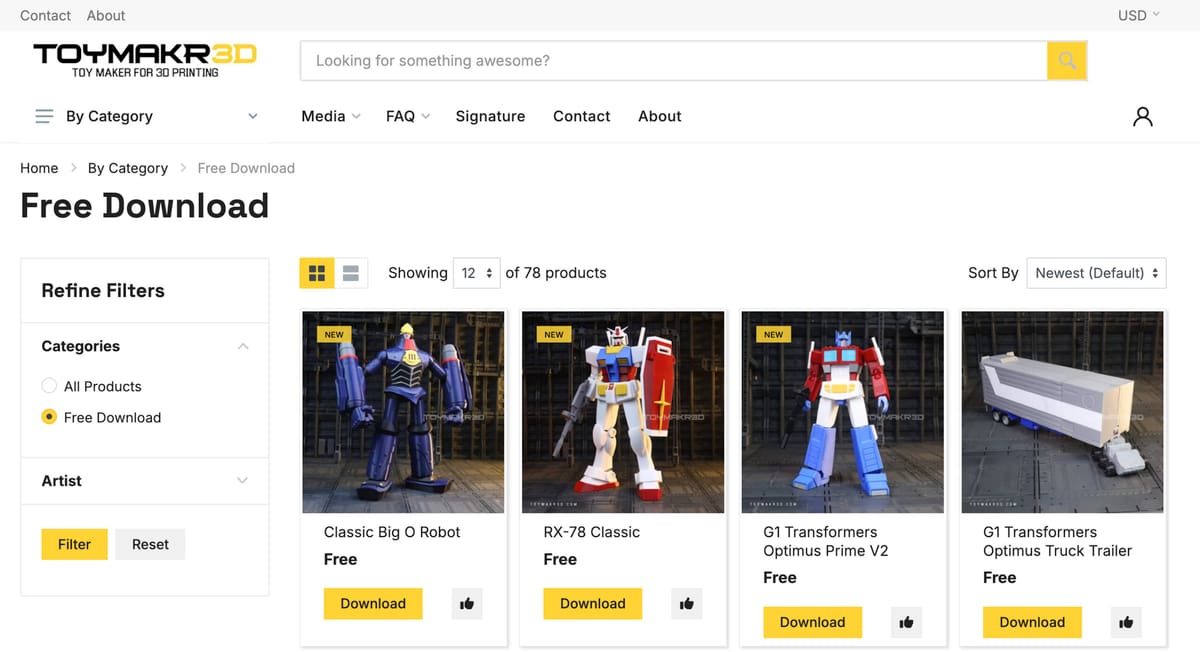Viewport: 1200px width, 652px height.
Task: Select the All Products radio option
Action: [49, 386]
